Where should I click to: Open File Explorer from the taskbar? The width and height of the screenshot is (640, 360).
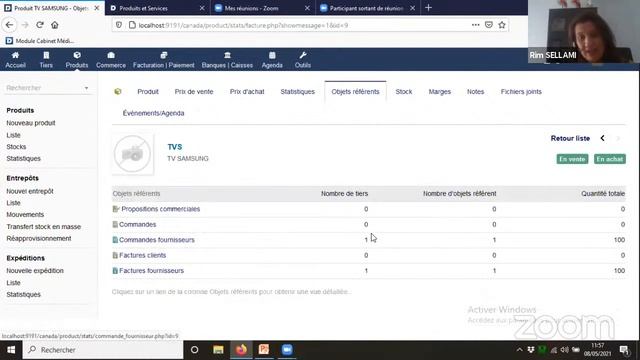218,350
